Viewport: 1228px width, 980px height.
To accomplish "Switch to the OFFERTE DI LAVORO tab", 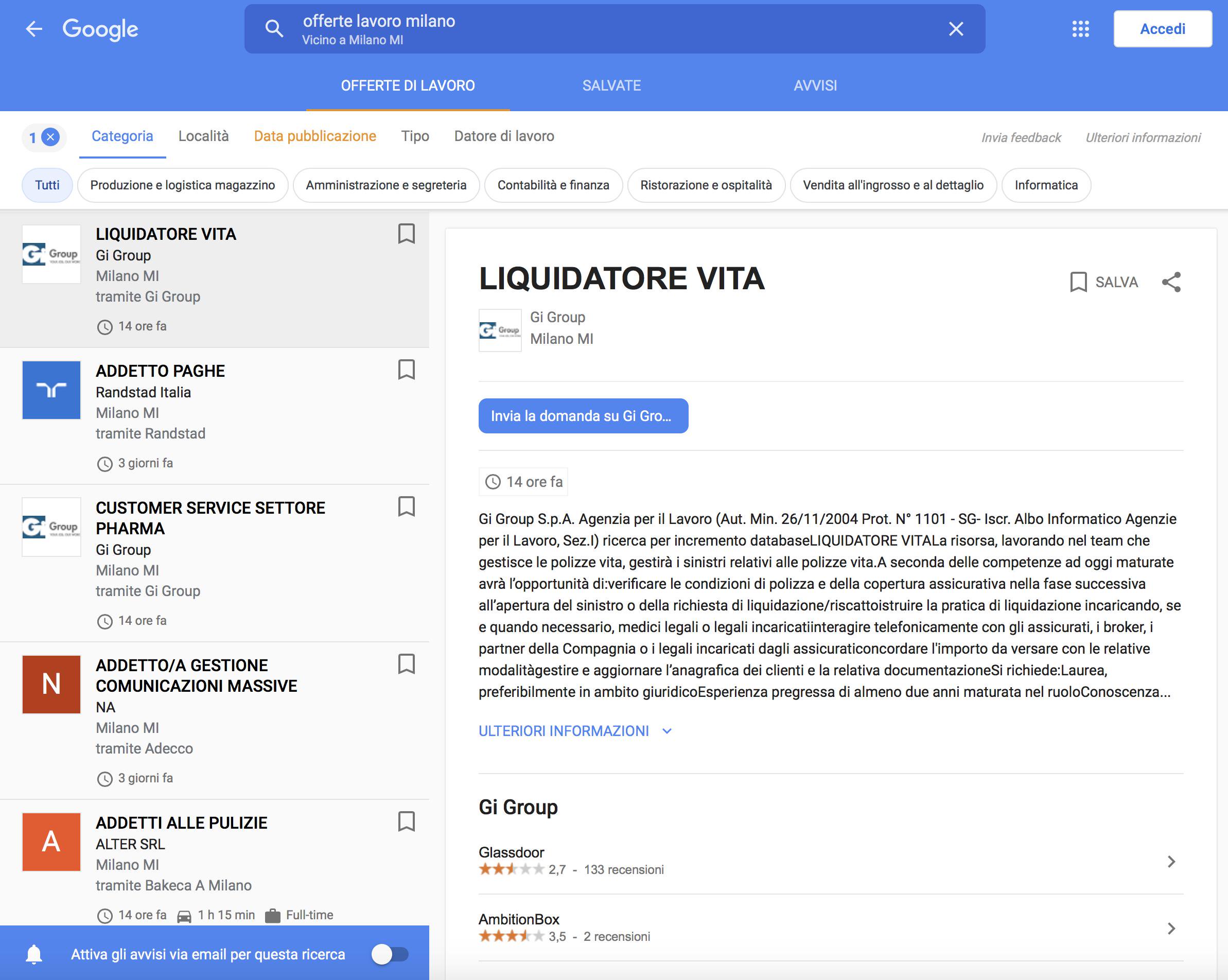I will [408, 85].
